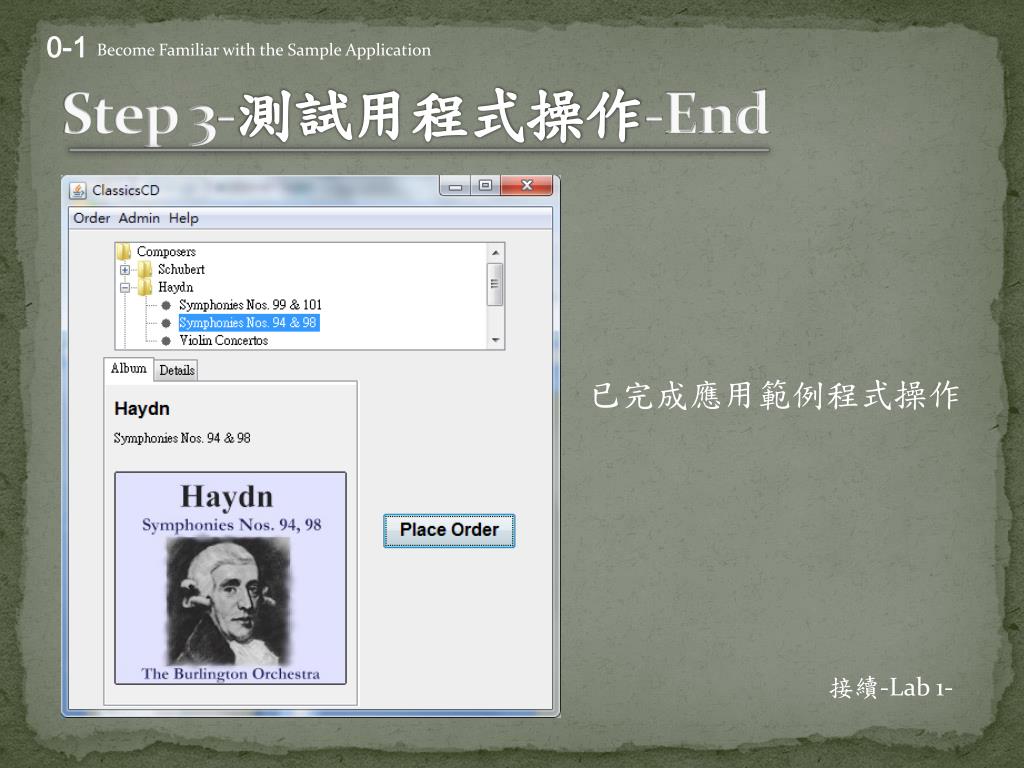Expand the Schubert composer node

click(125, 270)
